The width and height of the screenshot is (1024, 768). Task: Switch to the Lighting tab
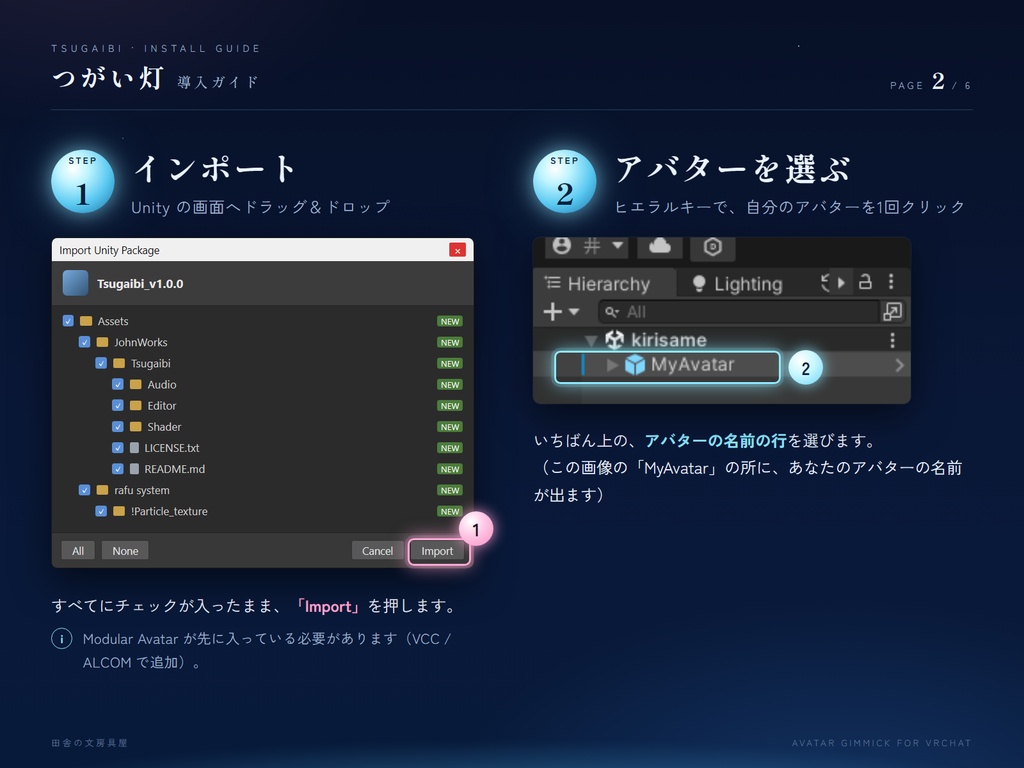[x=738, y=283]
